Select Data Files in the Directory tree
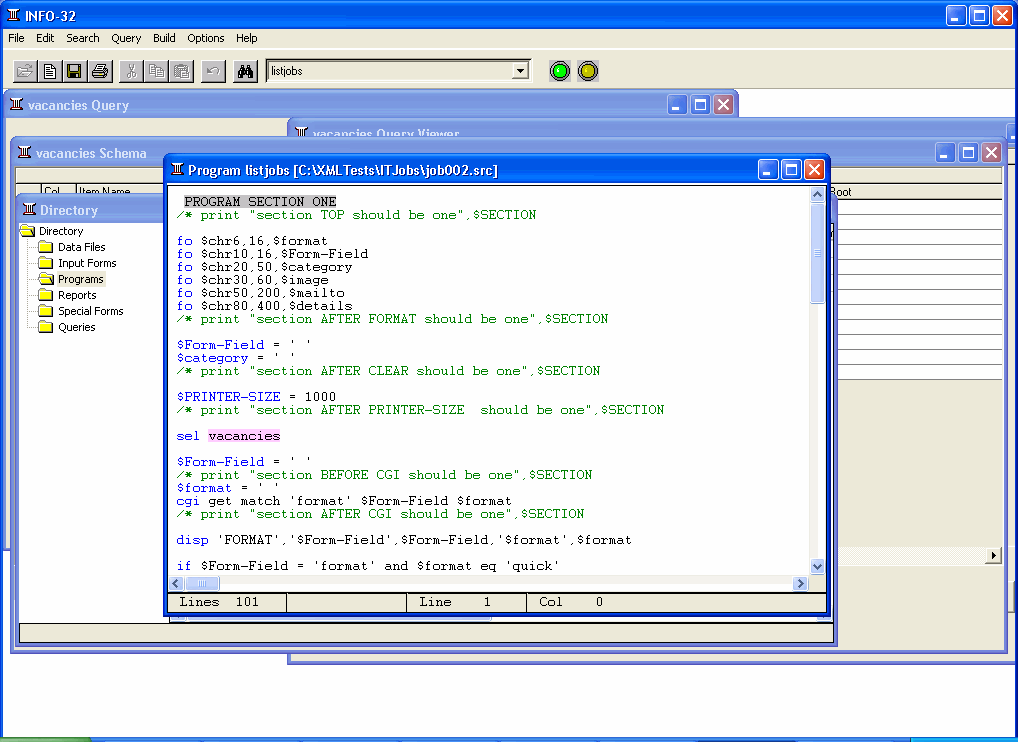 tap(82, 247)
